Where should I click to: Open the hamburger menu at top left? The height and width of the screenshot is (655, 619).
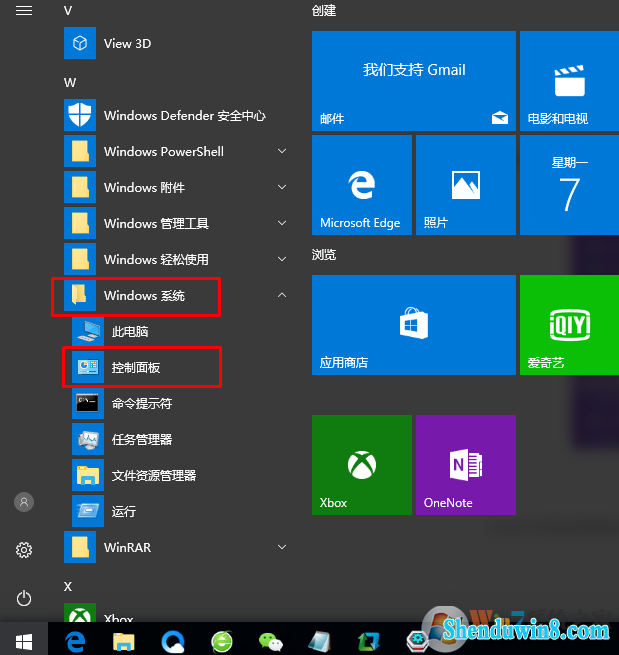(24, 10)
